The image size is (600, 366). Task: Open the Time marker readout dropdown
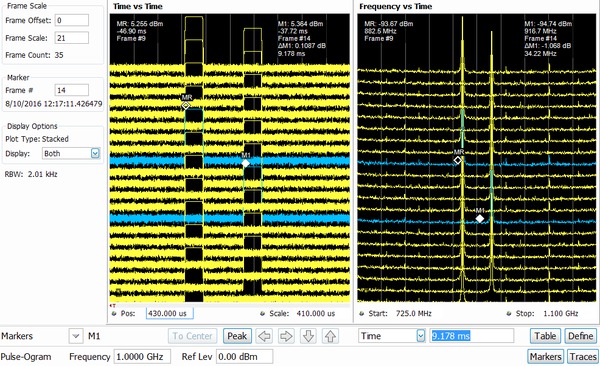[x=421, y=336]
